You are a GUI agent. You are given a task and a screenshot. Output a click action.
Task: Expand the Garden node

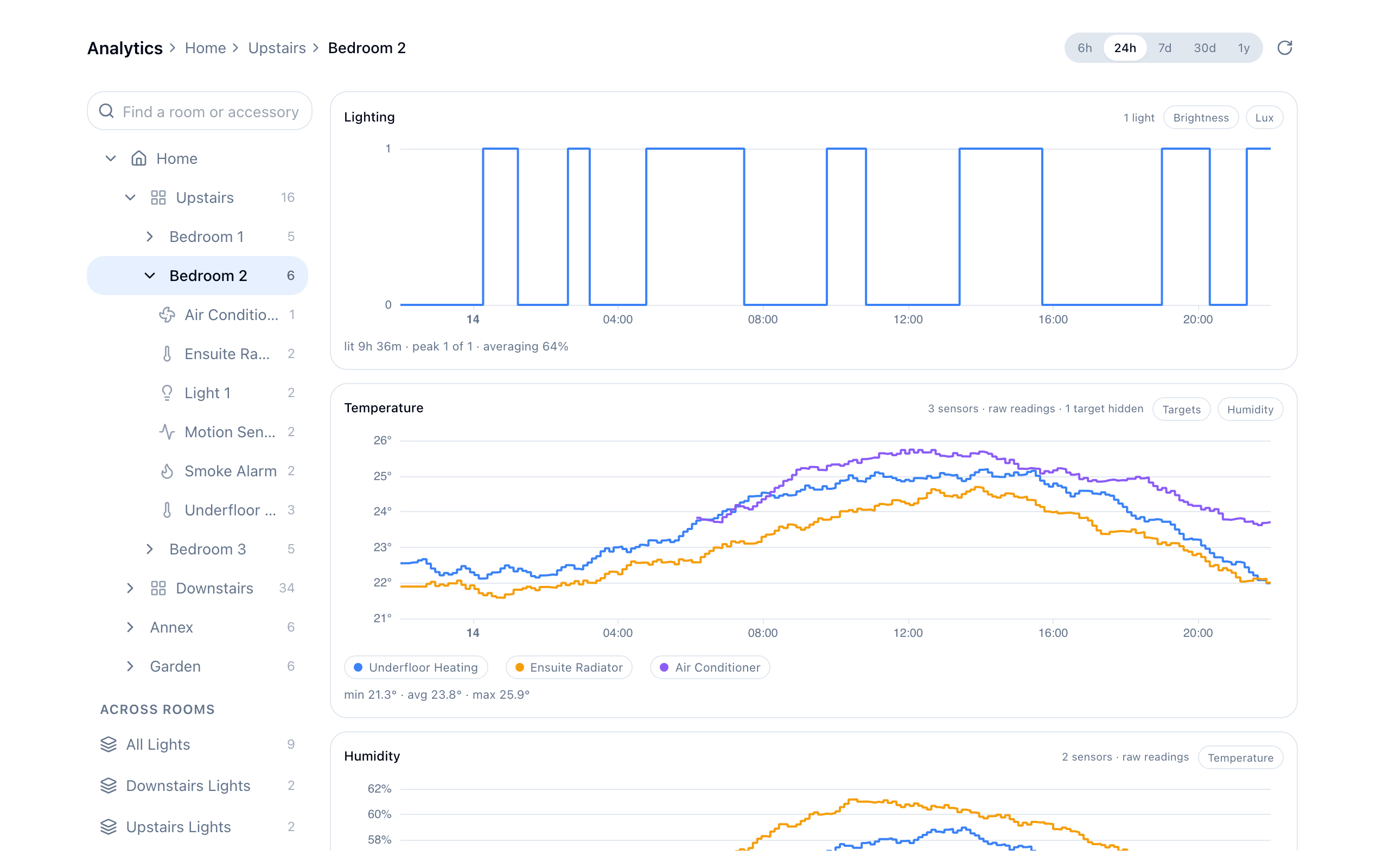pyautogui.click(x=130, y=666)
